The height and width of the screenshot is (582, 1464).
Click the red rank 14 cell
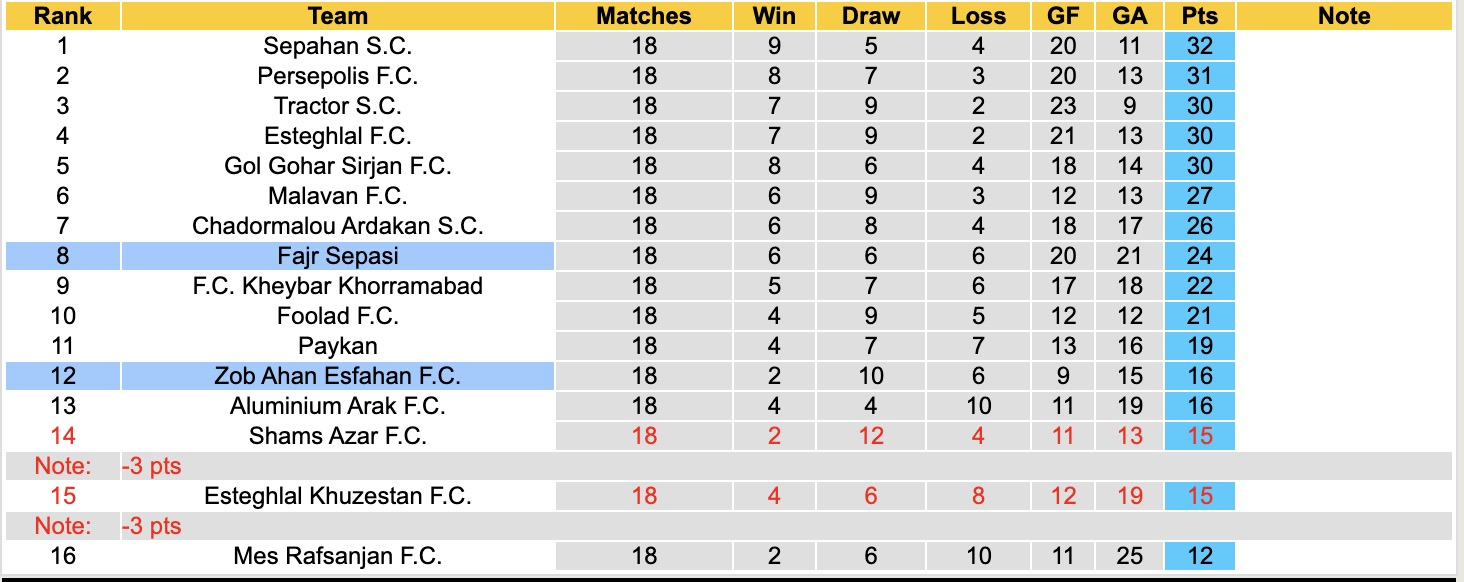click(x=62, y=436)
